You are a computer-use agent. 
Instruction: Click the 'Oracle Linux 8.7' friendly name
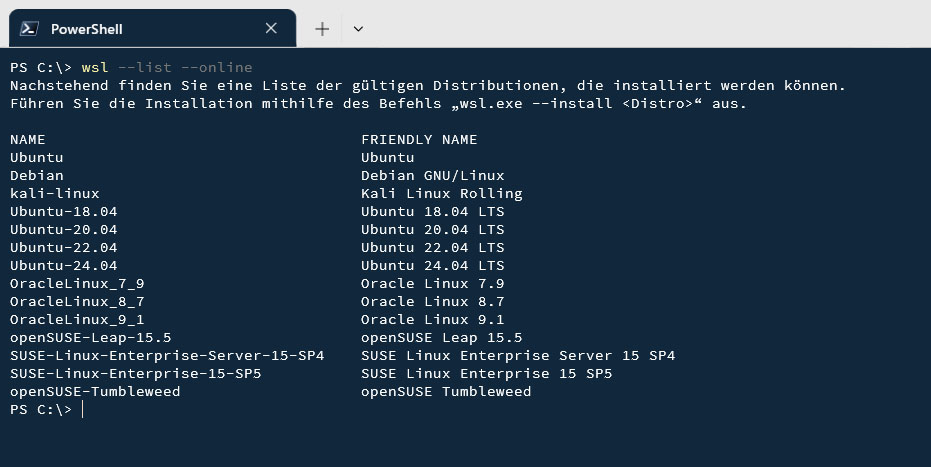point(432,301)
